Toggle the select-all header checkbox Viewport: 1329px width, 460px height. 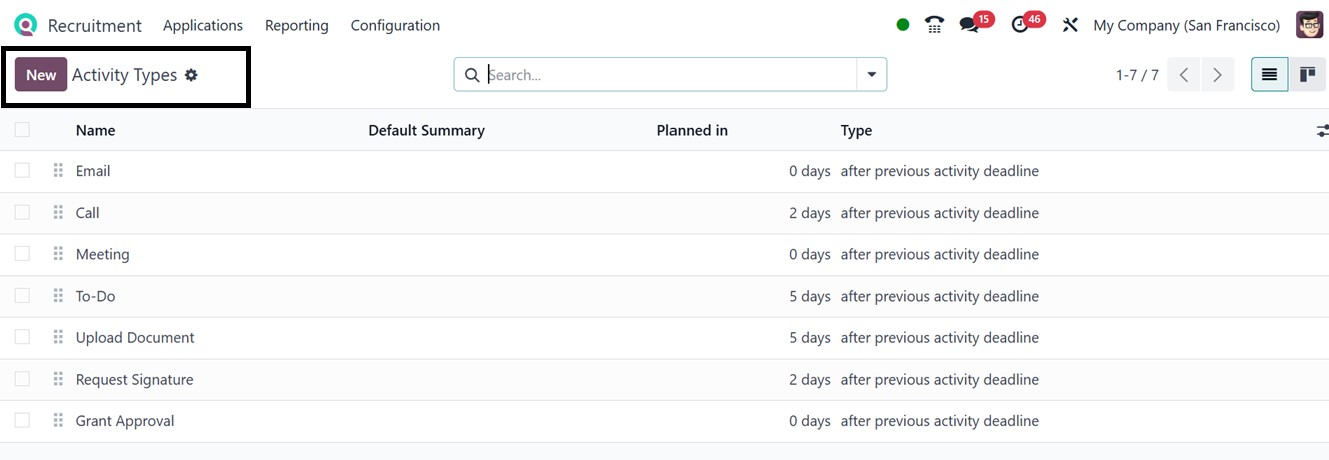coord(22,130)
